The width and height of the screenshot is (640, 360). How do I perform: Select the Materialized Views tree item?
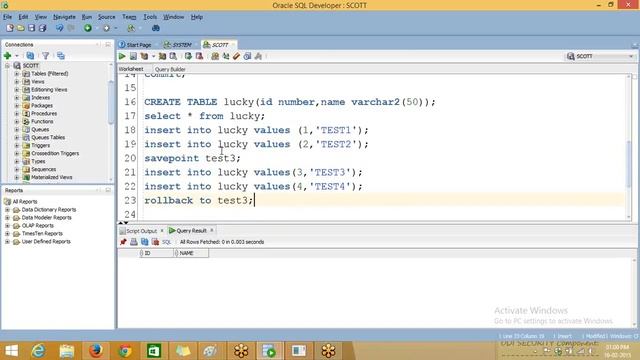coord(51,178)
